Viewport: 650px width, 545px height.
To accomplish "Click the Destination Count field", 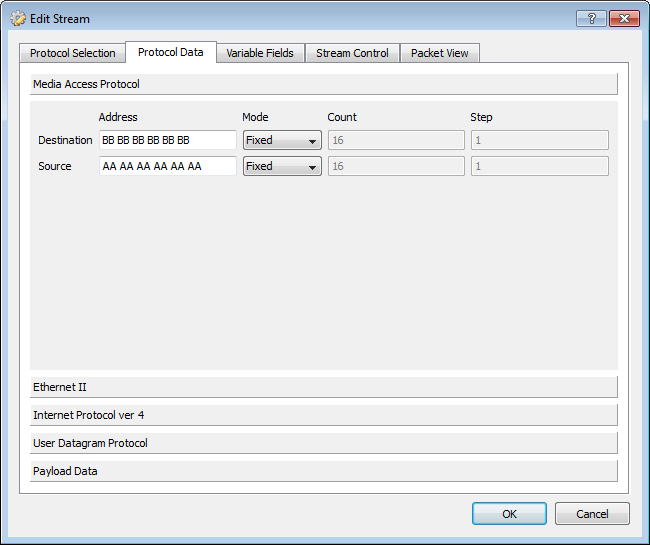I will (x=396, y=140).
